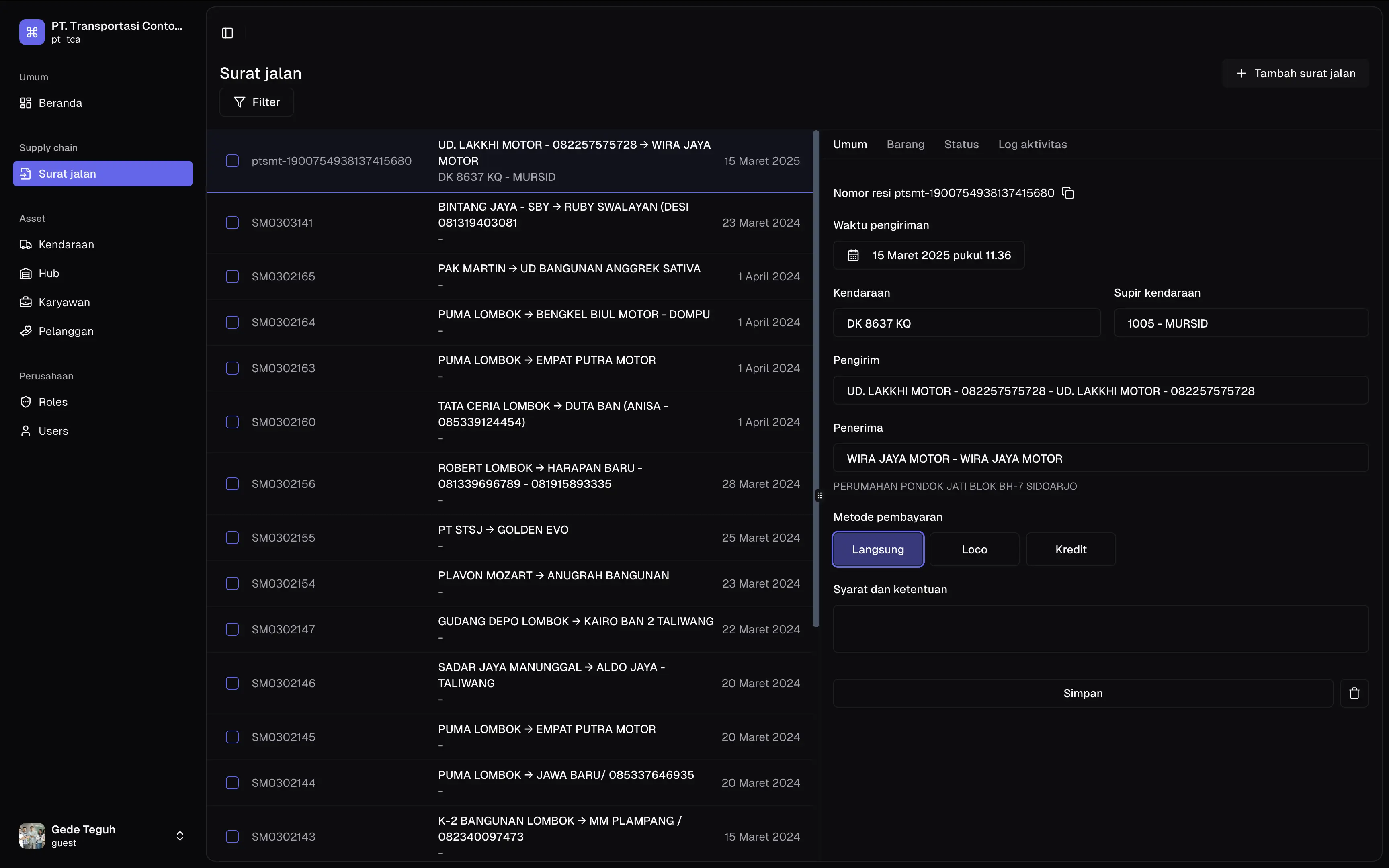Copy the nomor resi to clipboard

point(1067,193)
